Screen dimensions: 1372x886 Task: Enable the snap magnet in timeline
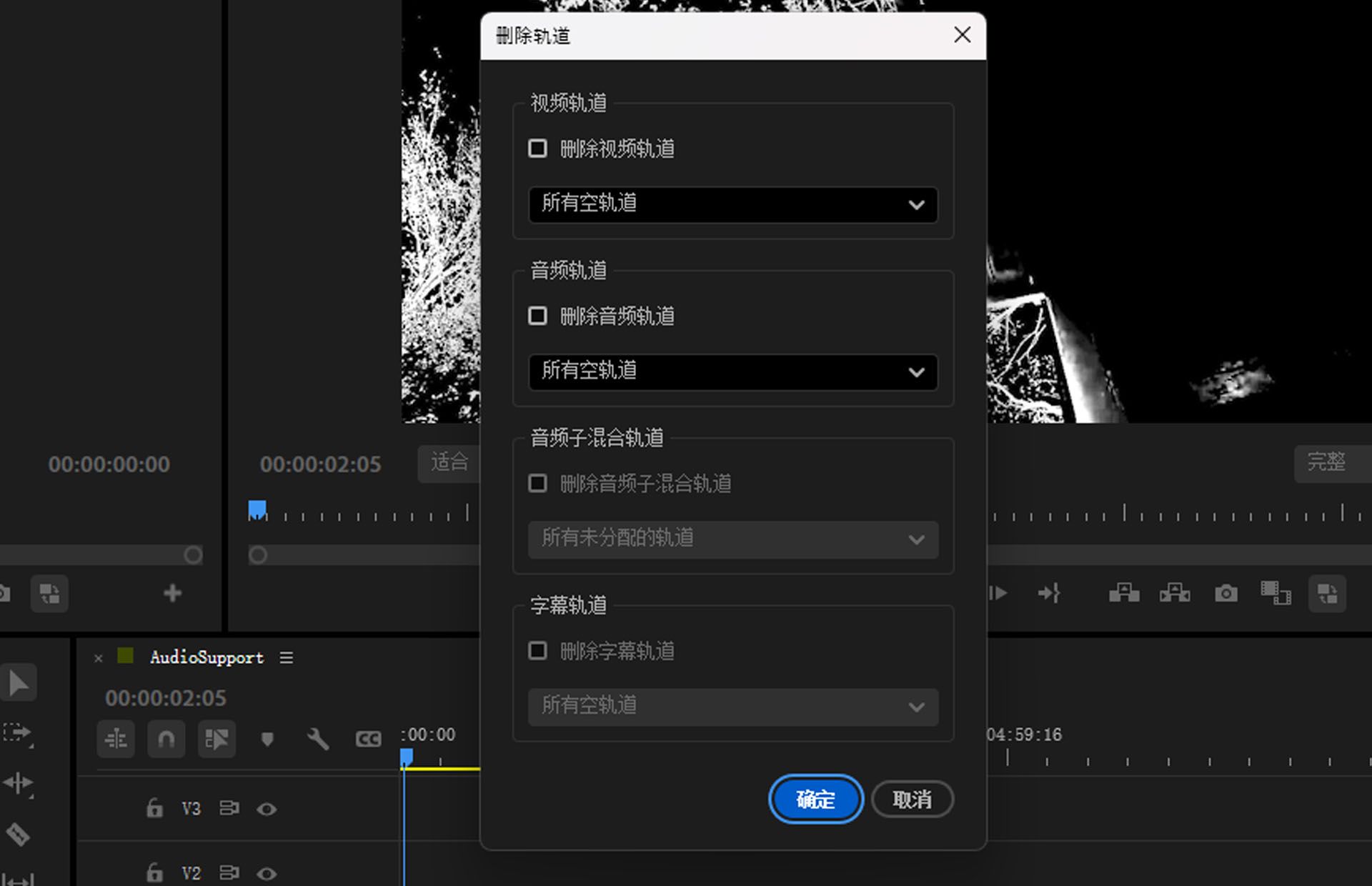point(166,740)
